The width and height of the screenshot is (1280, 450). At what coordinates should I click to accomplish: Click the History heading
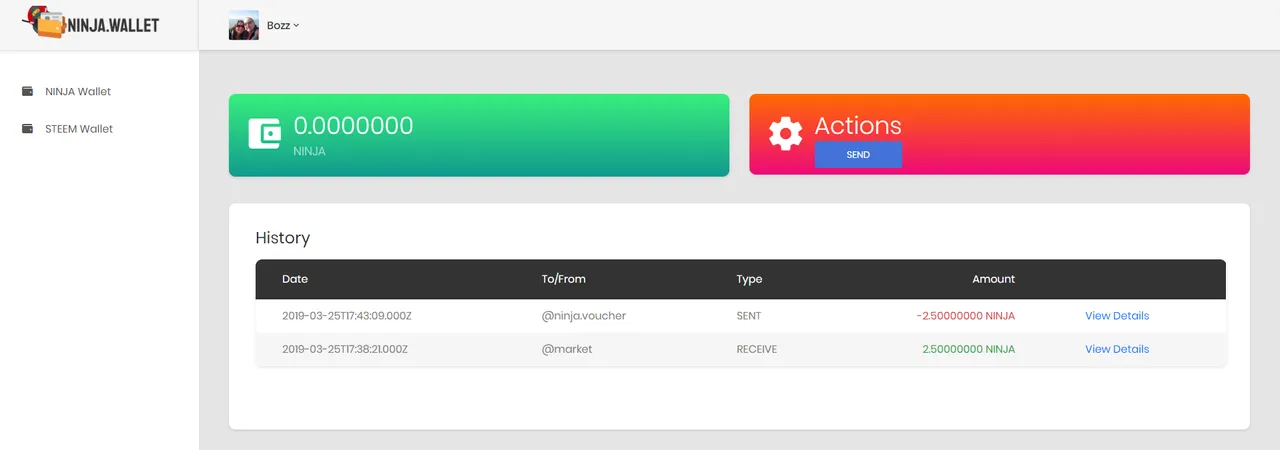(283, 238)
